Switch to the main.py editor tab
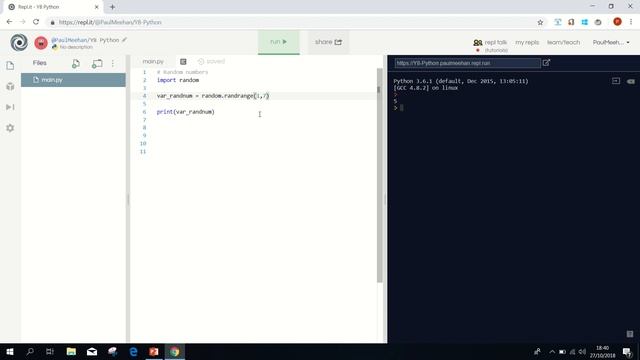 [153, 61]
